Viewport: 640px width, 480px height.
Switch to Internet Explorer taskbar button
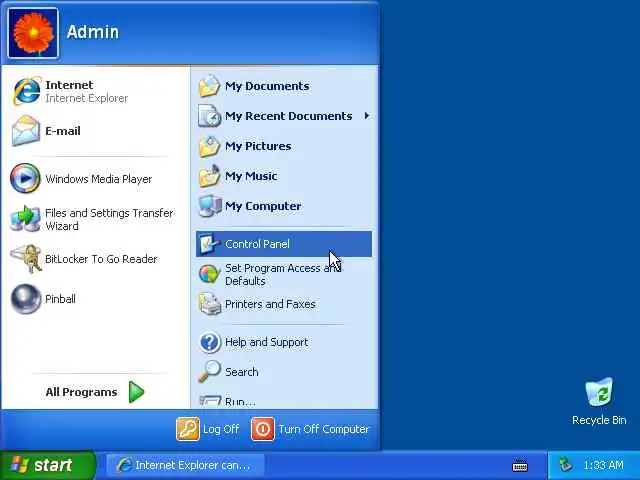point(186,465)
